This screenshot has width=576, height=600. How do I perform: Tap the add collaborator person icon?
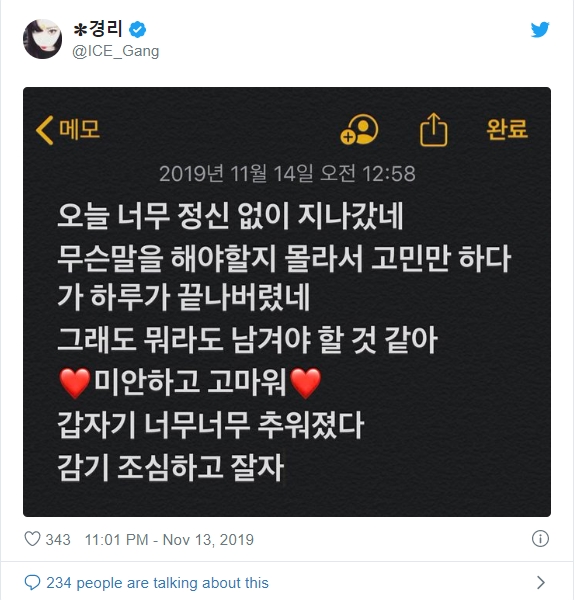point(359,129)
